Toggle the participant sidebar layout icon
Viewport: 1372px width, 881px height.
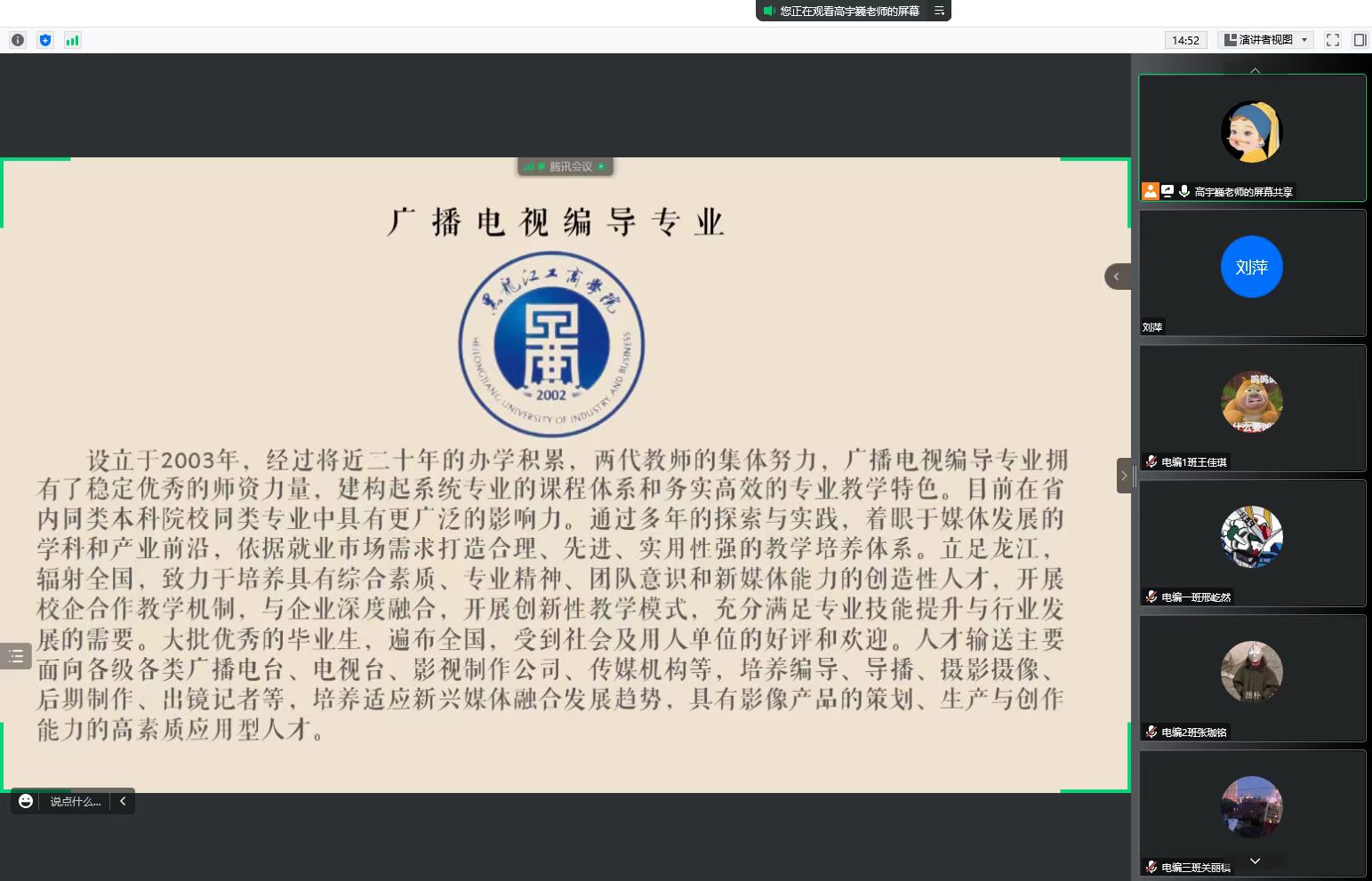click(1360, 40)
